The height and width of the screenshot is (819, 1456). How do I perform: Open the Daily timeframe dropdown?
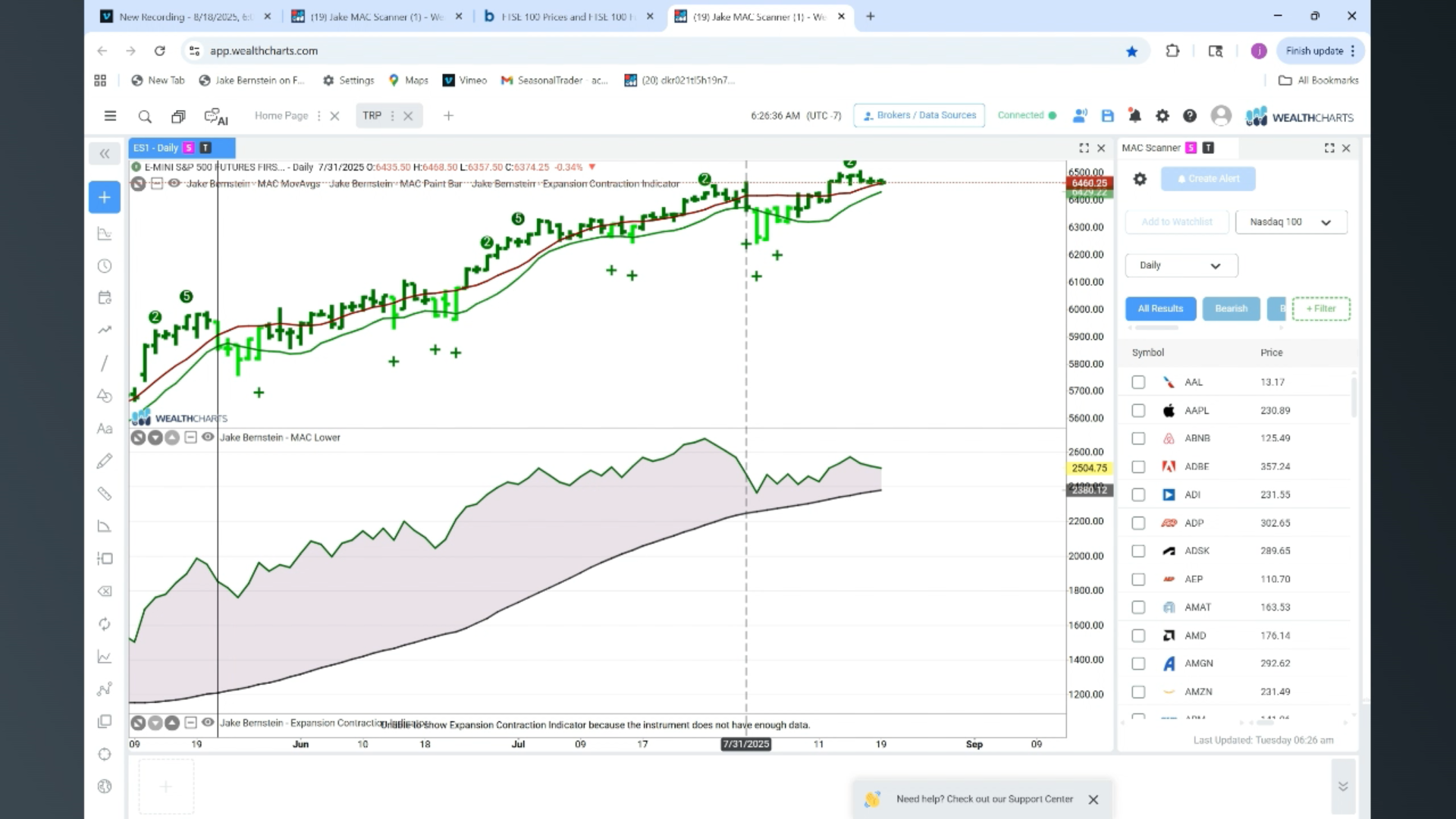1181,265
